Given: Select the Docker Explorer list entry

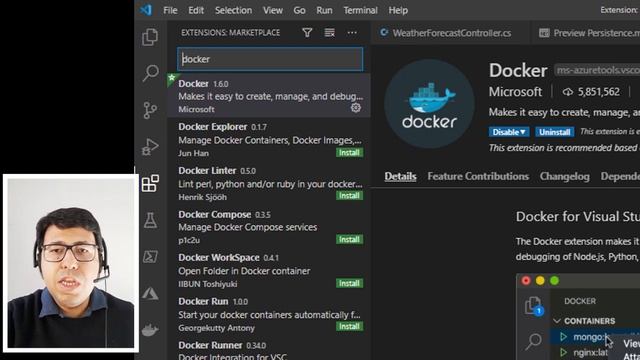Looking at the screenshot, I should 269,140.
